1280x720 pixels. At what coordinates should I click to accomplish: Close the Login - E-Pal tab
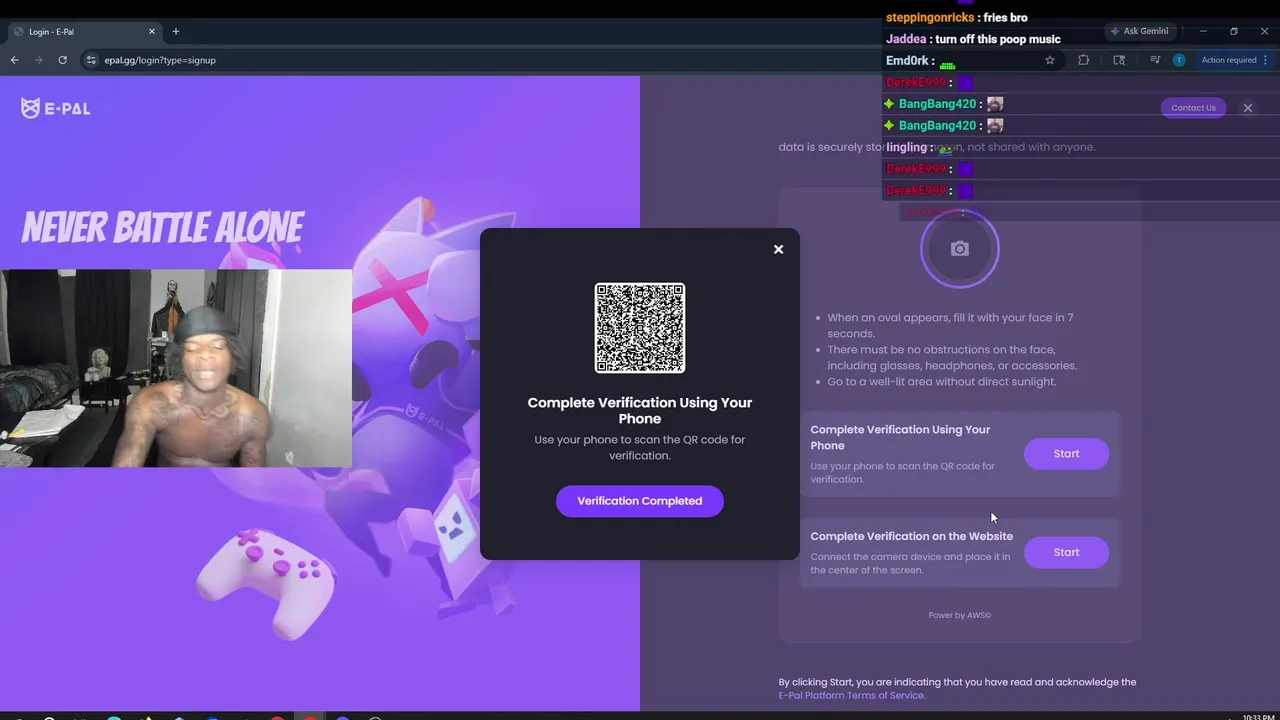[x=150, y=32]
